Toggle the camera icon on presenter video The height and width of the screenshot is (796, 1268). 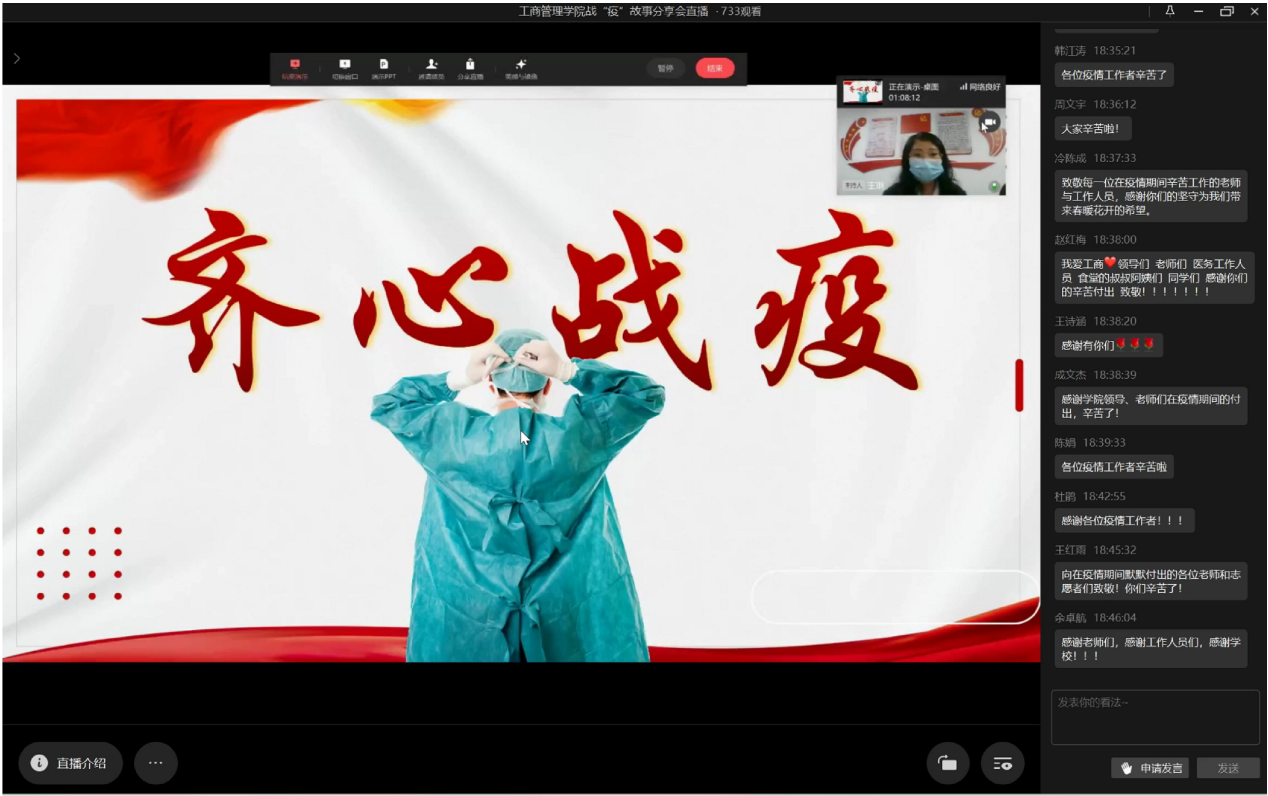(989, 123)
